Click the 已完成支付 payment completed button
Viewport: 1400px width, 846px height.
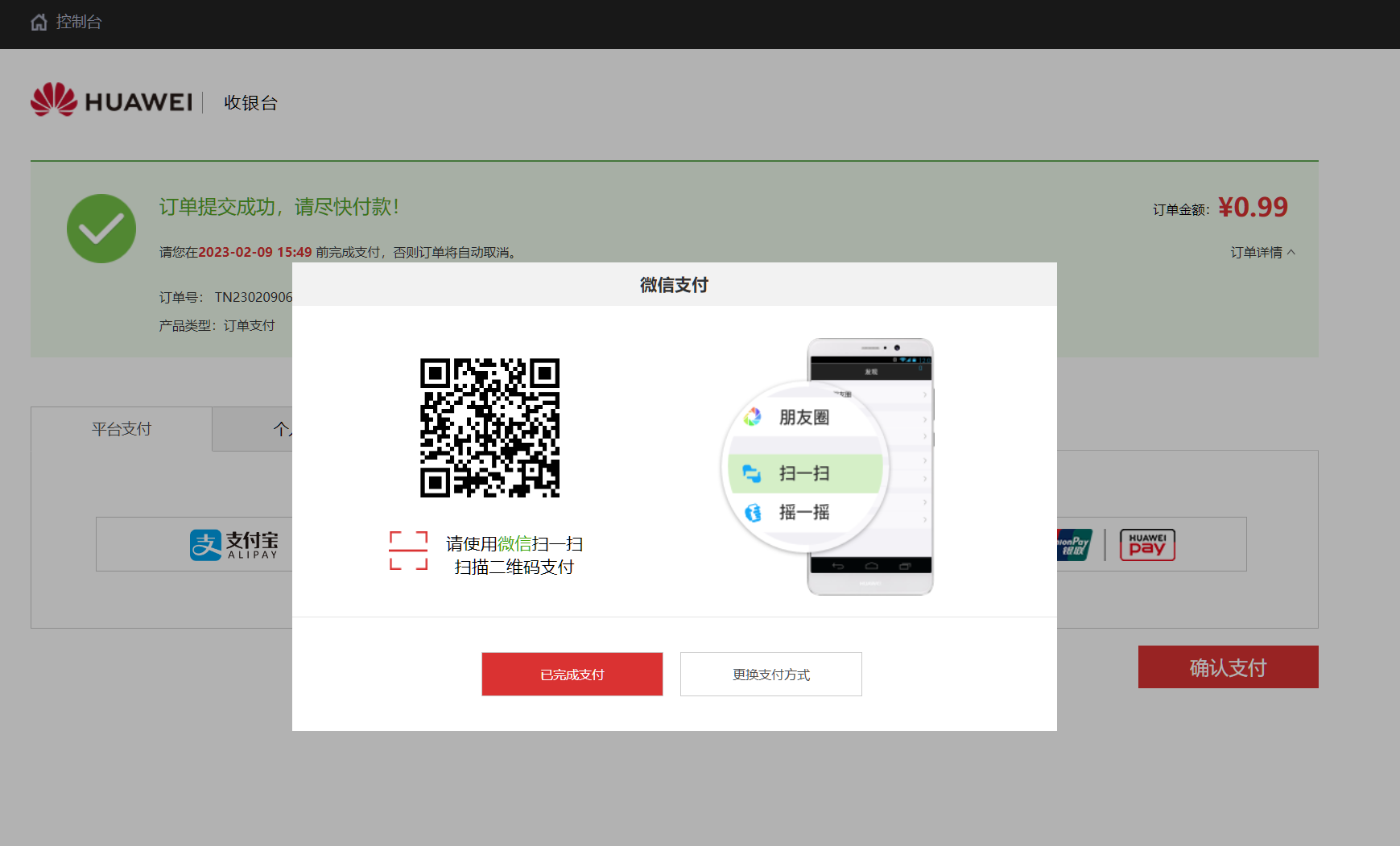click(x=572, y=675)
